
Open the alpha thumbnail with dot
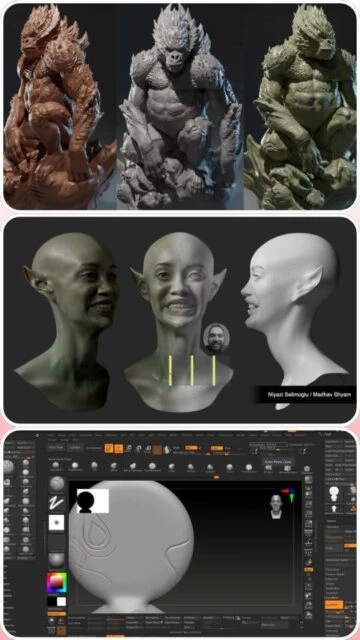57,522
